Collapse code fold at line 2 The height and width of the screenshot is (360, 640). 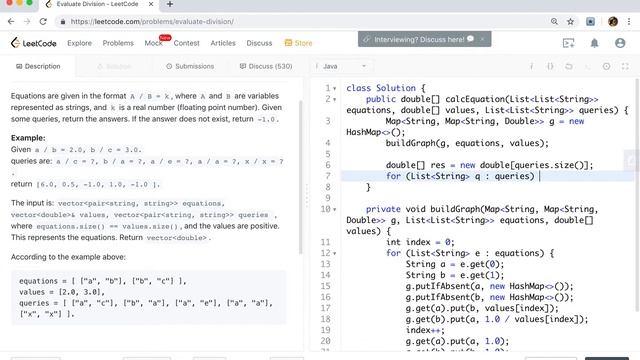pos(335,99)
